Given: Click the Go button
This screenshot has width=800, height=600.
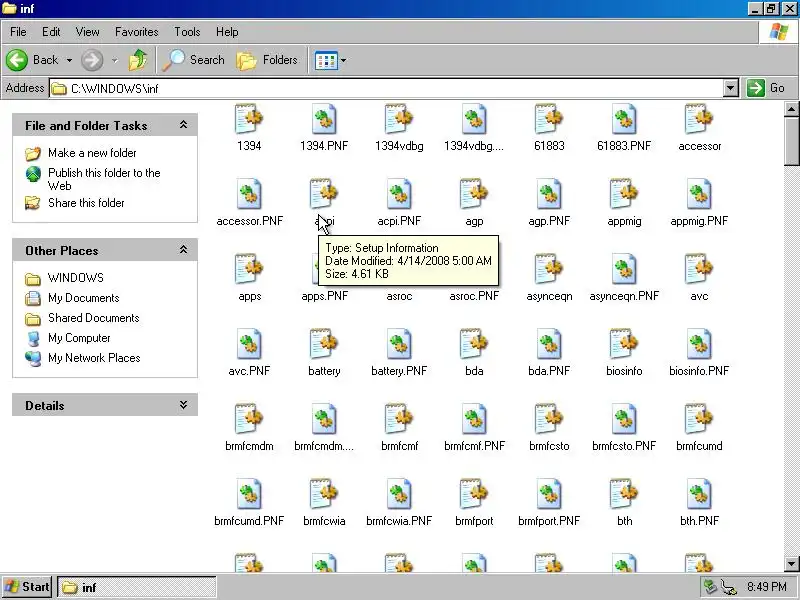Looking at the screenshot, I should click(766, 88).
